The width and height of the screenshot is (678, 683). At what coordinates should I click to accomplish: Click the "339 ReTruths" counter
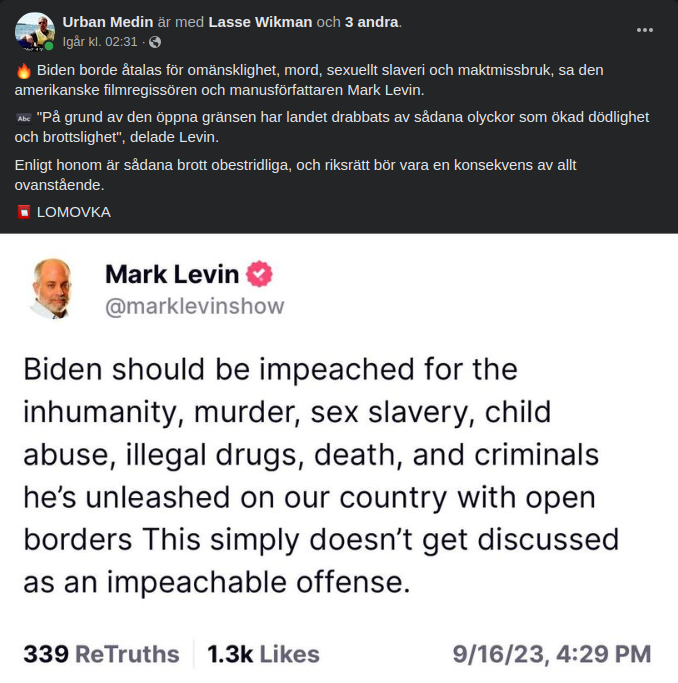(x=101, y=654)
